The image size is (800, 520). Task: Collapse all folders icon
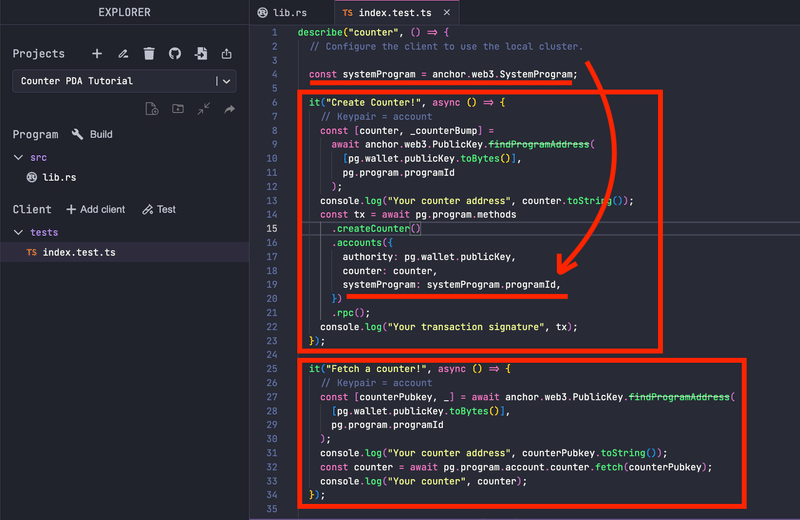click(204, 109)
